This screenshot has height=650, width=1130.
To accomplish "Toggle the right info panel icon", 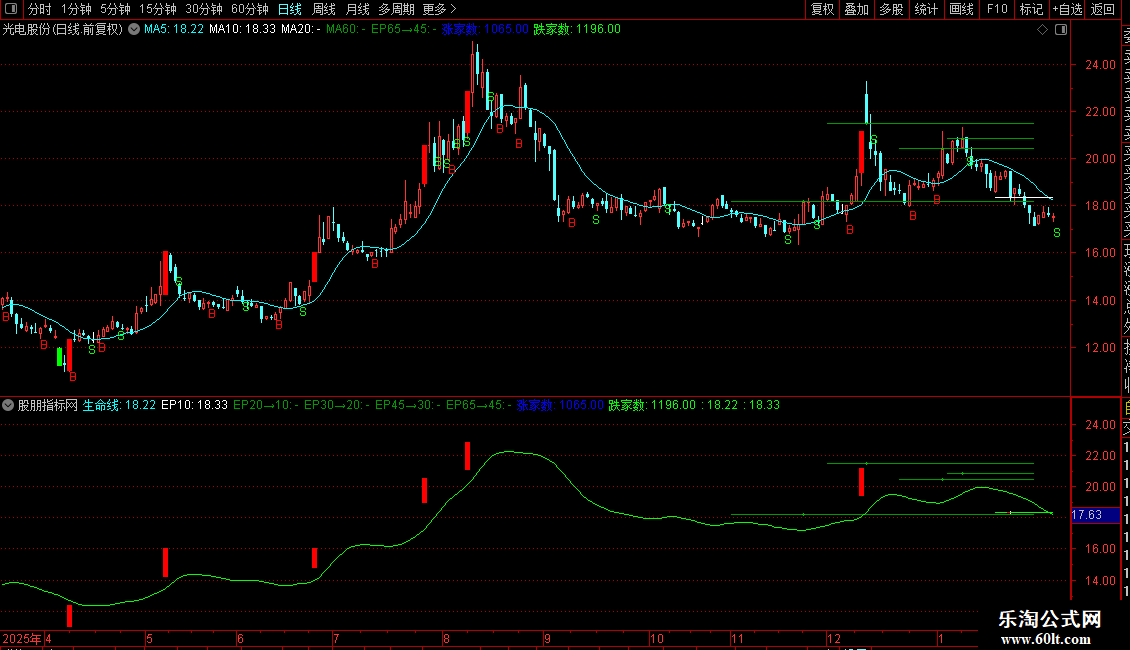I will (1061, 30).
